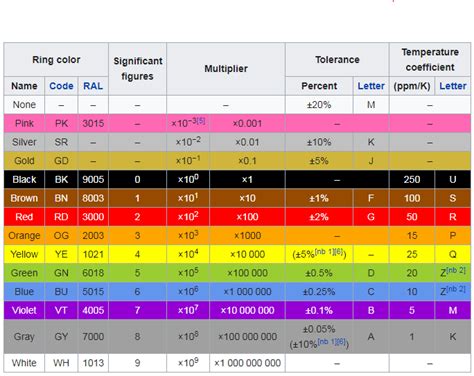
Task: Select the 'GN' code cell
Action: pos(61,273)
